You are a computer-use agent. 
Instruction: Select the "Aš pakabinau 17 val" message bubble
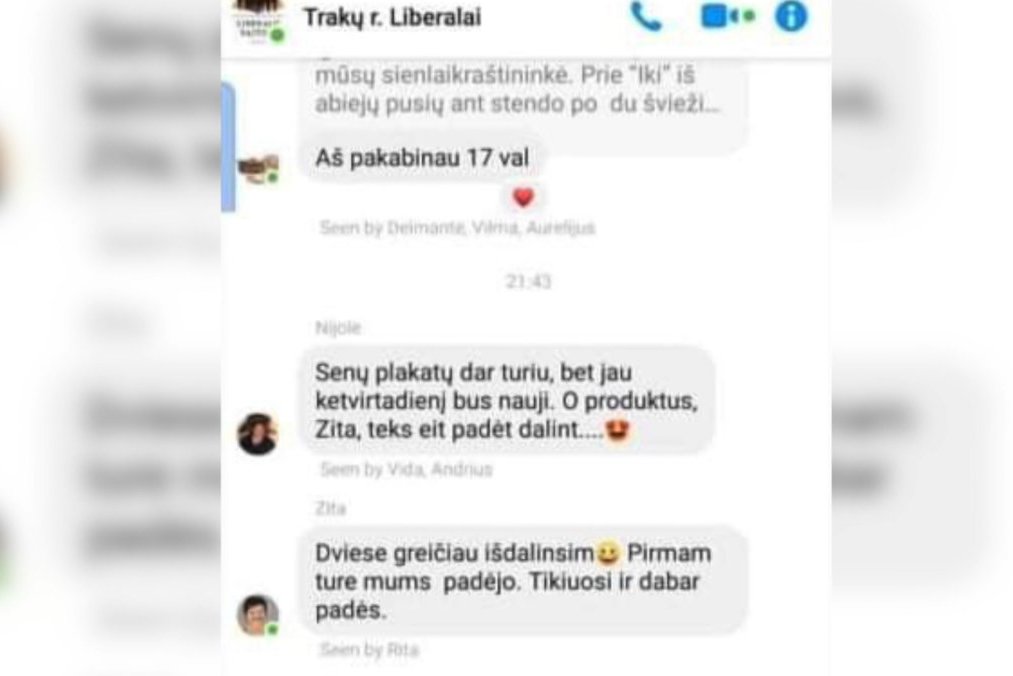tap(422, 158)
